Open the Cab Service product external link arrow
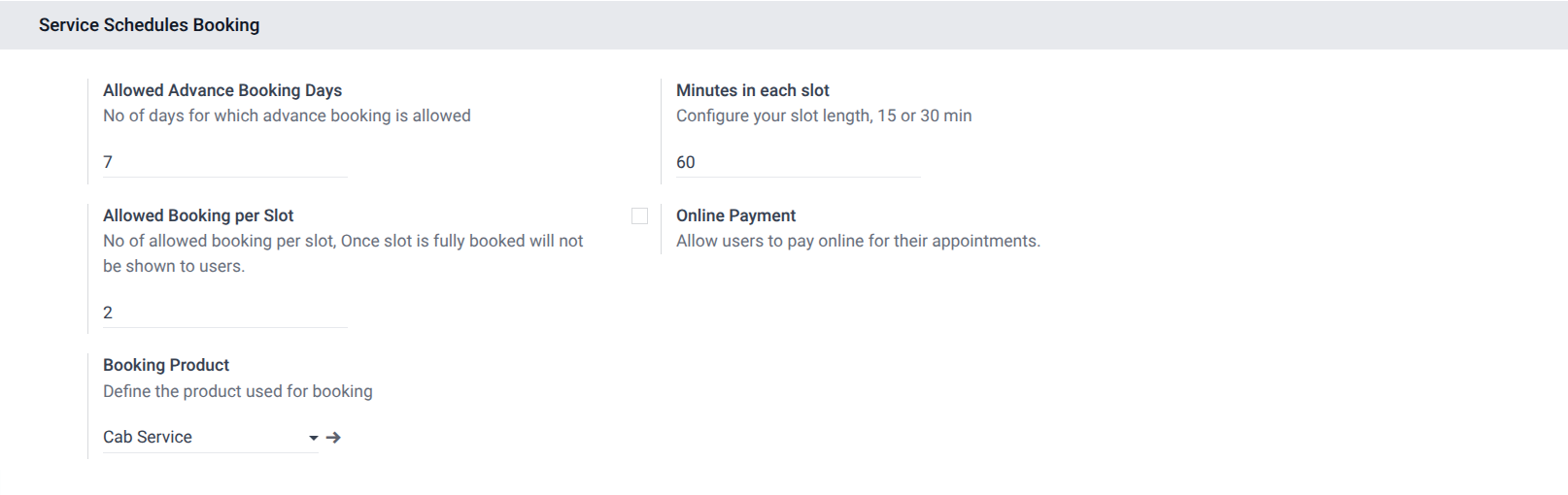The width and height of the screenshot is (1568, 495). [x=333, y=438]
